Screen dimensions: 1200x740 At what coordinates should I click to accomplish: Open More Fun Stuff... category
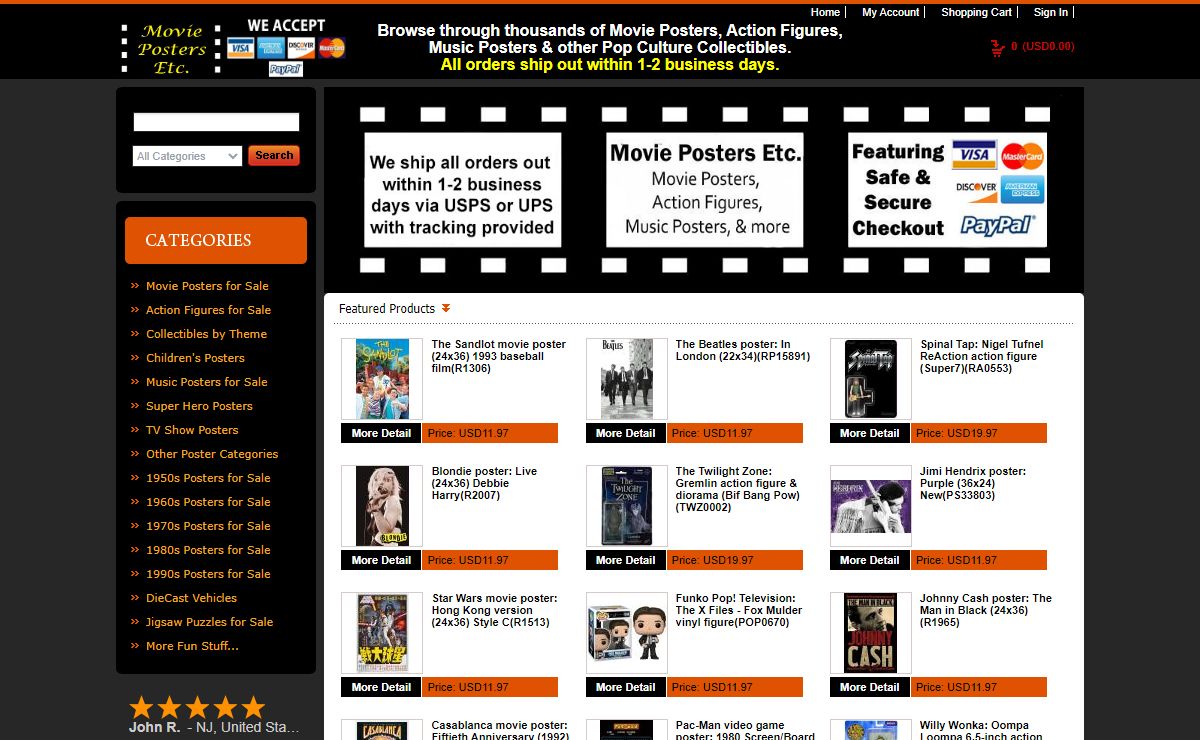192,646
